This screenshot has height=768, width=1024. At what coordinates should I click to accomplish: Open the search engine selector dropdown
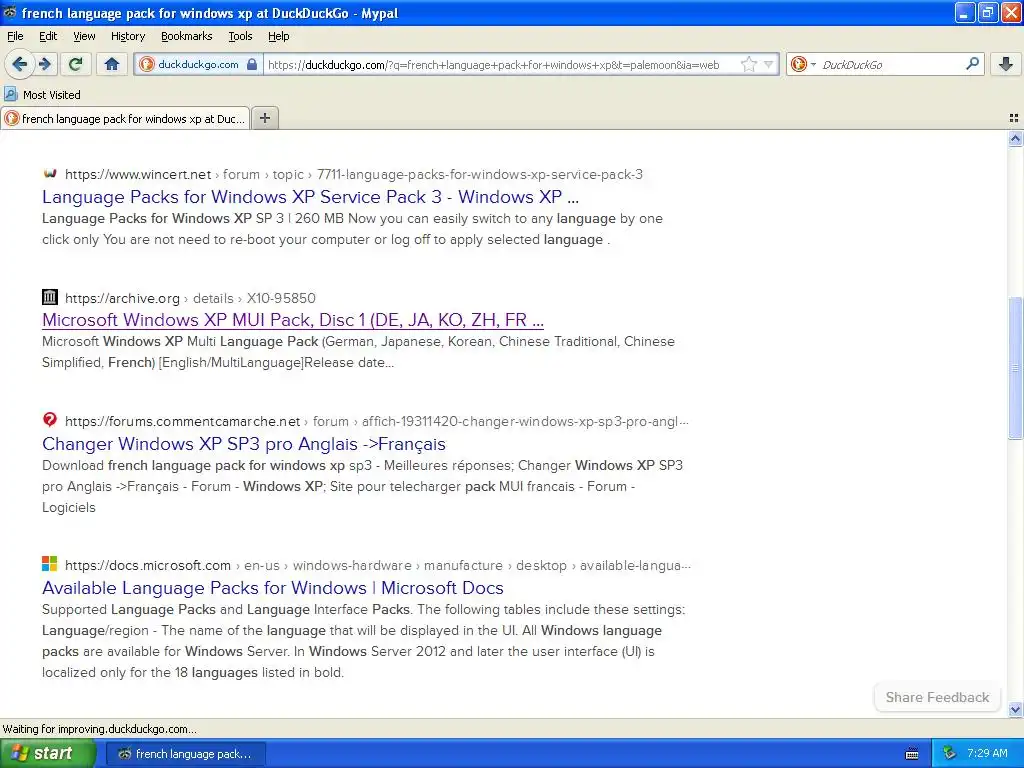803,64
